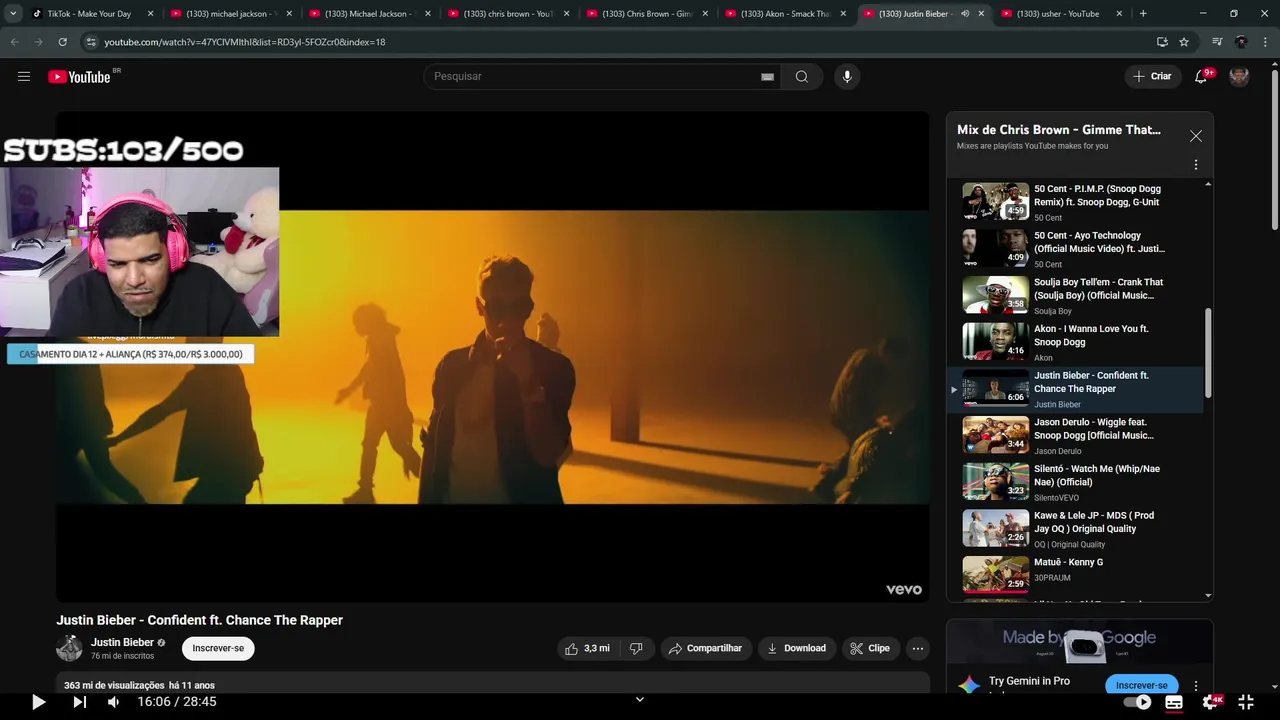1280x720 pixels.
Task: Reload the page in Chrome
Action: click(62, 42)
